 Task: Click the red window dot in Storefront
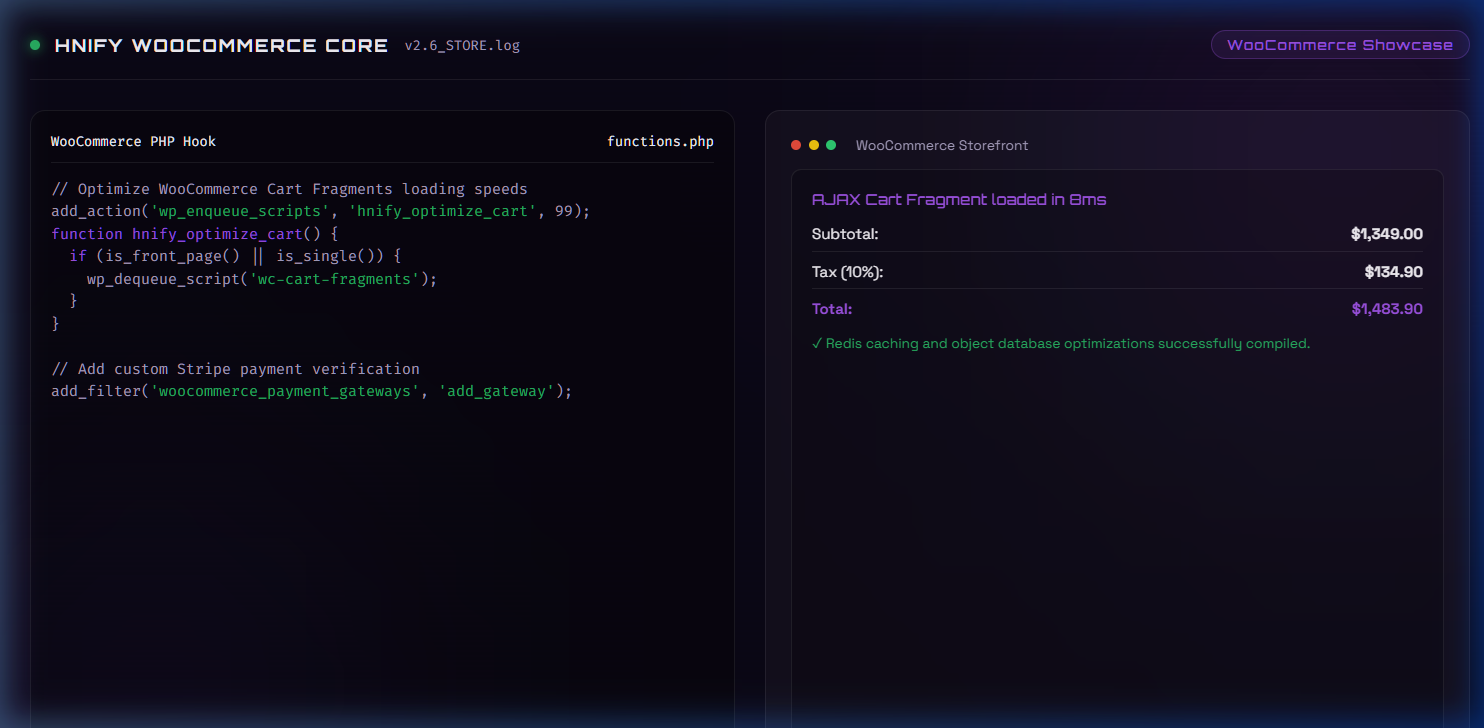point(796,145)
